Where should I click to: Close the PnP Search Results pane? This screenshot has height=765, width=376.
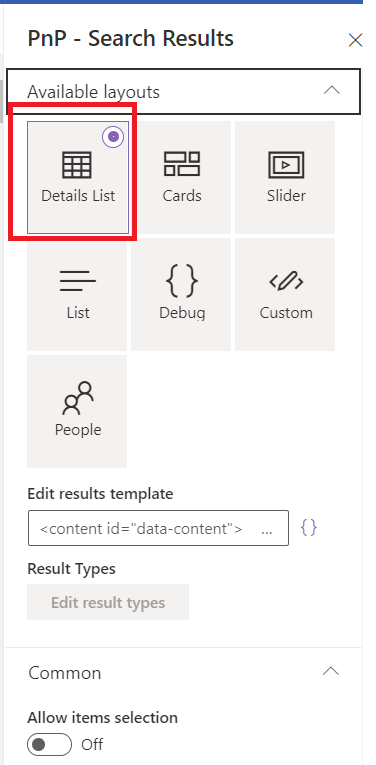[x=355, y=40]
